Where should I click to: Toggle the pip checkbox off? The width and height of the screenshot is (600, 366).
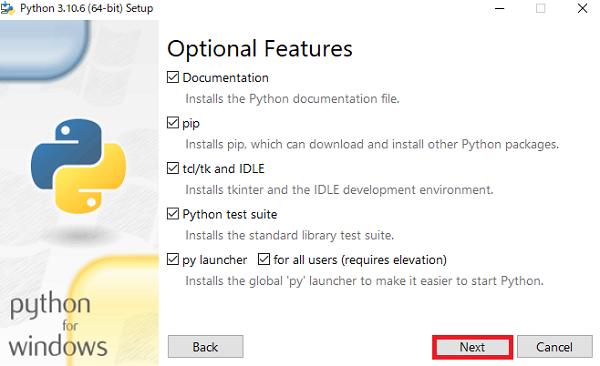tap(173, 123)
